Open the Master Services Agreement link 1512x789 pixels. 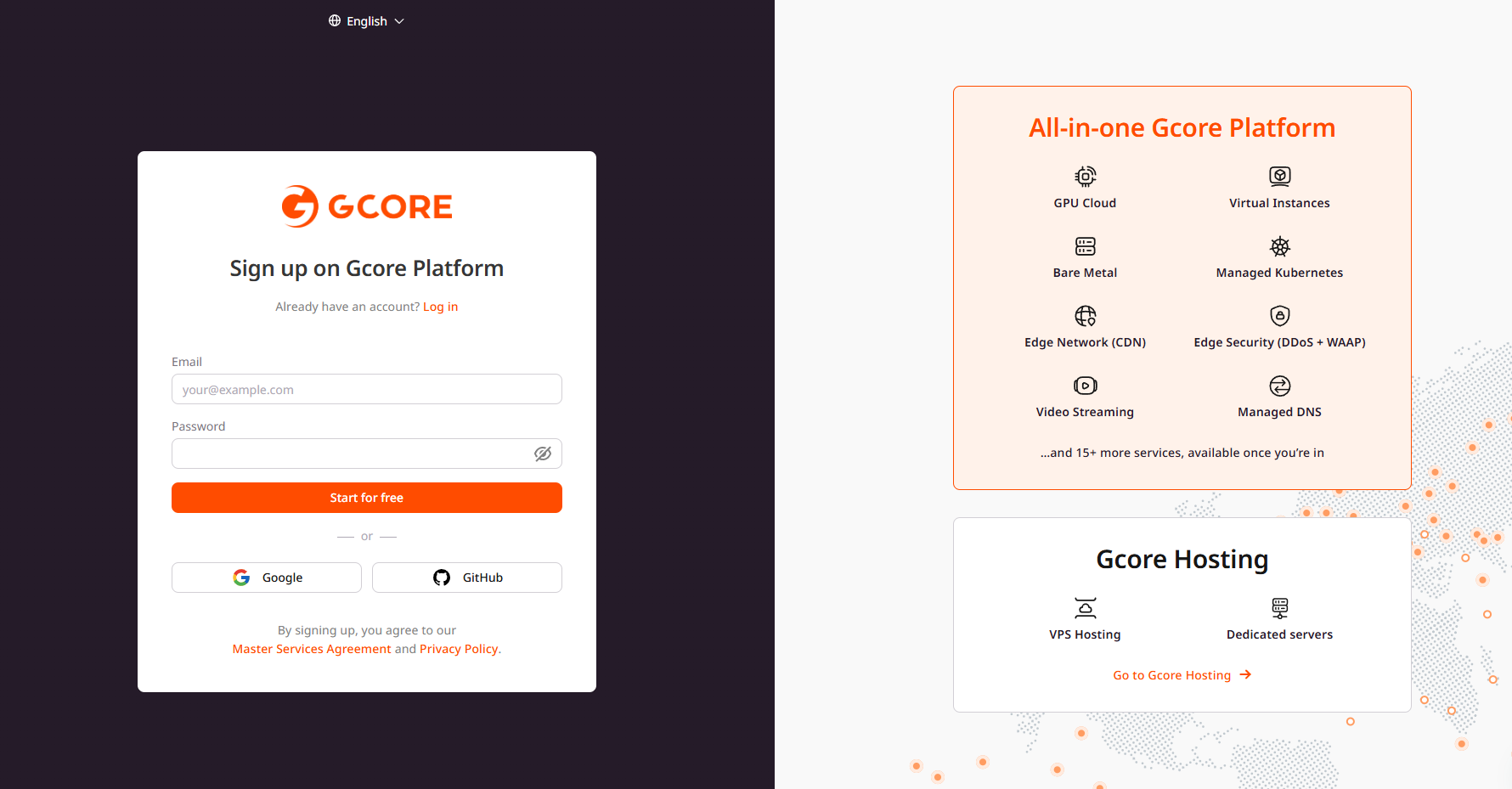[312, 649]
